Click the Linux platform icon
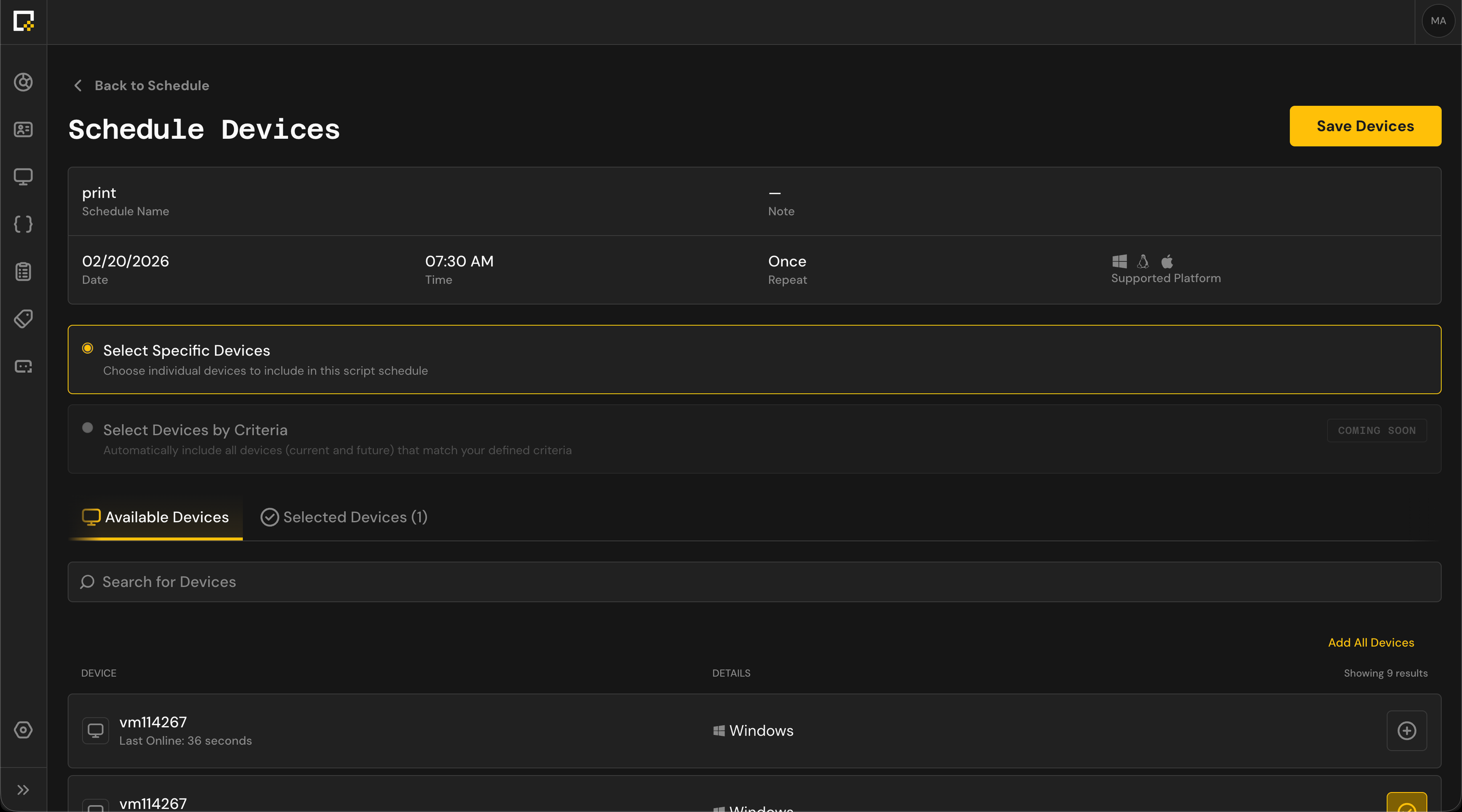Image resolution: width=1462 pixels, height=812 pixels. pos(1143,261)
